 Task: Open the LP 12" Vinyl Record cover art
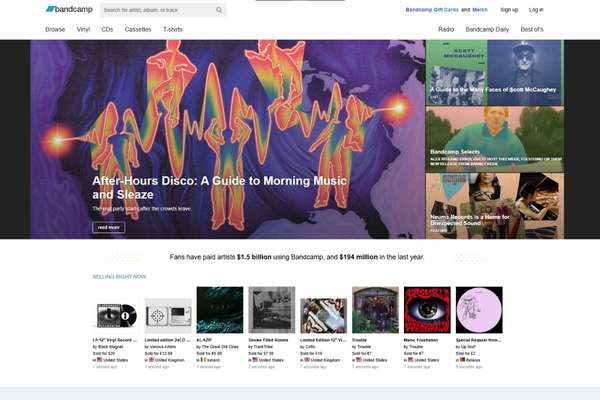(116, 315)
